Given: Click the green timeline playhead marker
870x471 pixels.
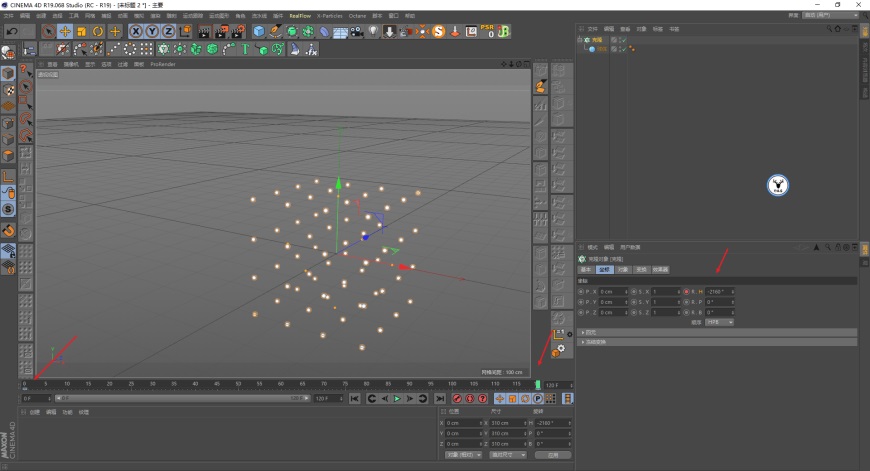Looking at the screenshot, I should 537,384.
